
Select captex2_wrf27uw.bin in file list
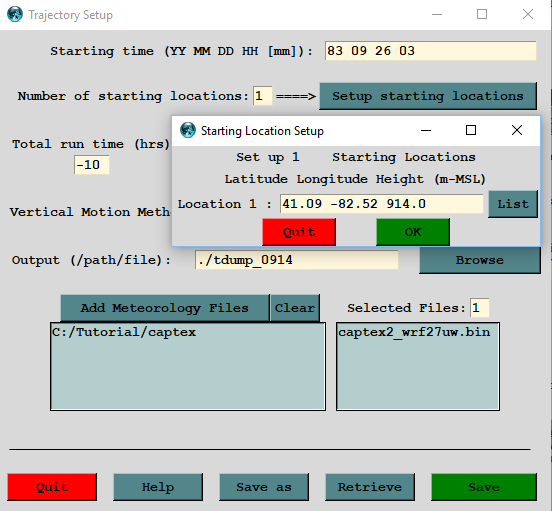[414, 332]
